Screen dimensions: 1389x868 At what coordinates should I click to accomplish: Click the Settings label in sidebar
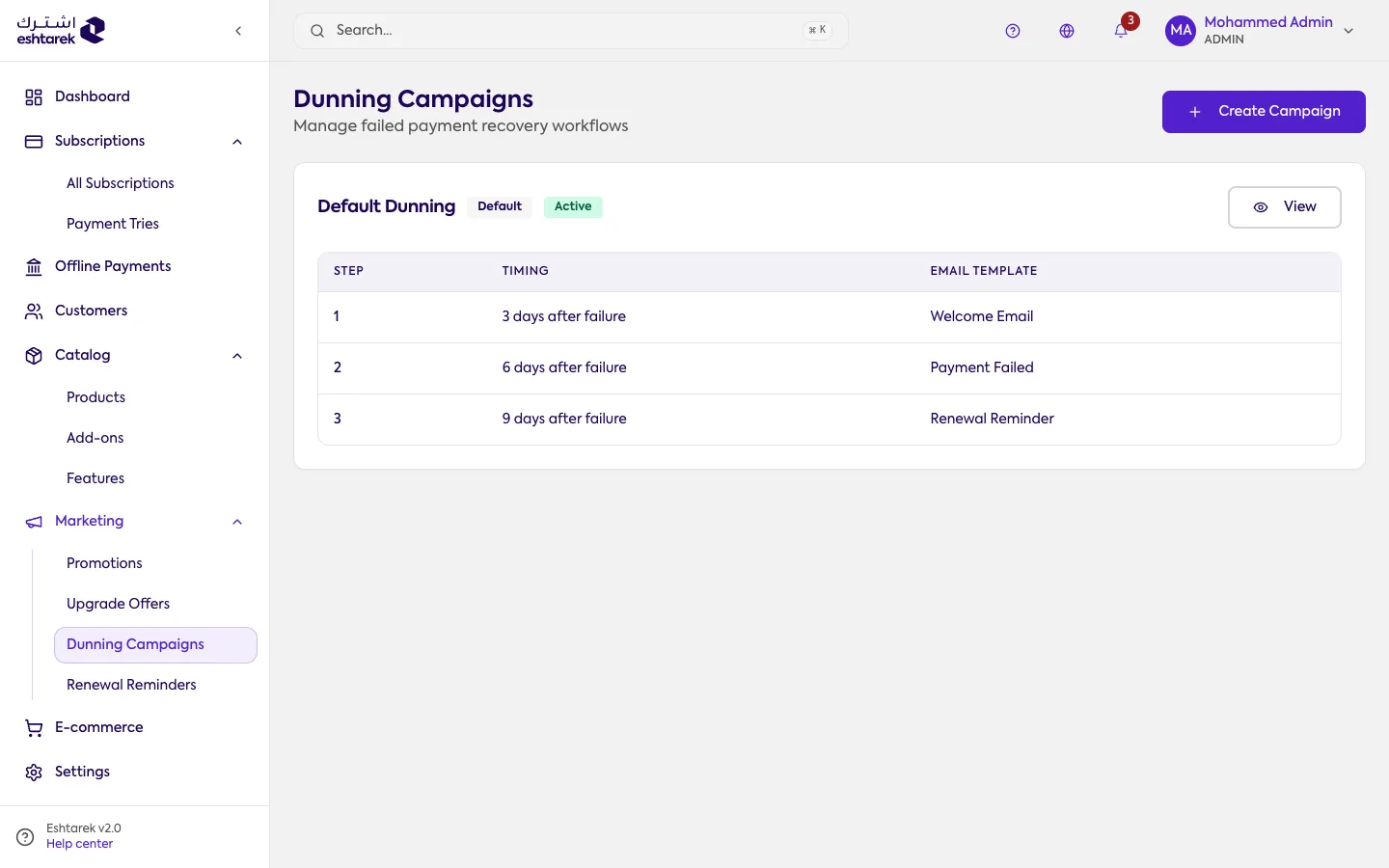click(82, 772)
